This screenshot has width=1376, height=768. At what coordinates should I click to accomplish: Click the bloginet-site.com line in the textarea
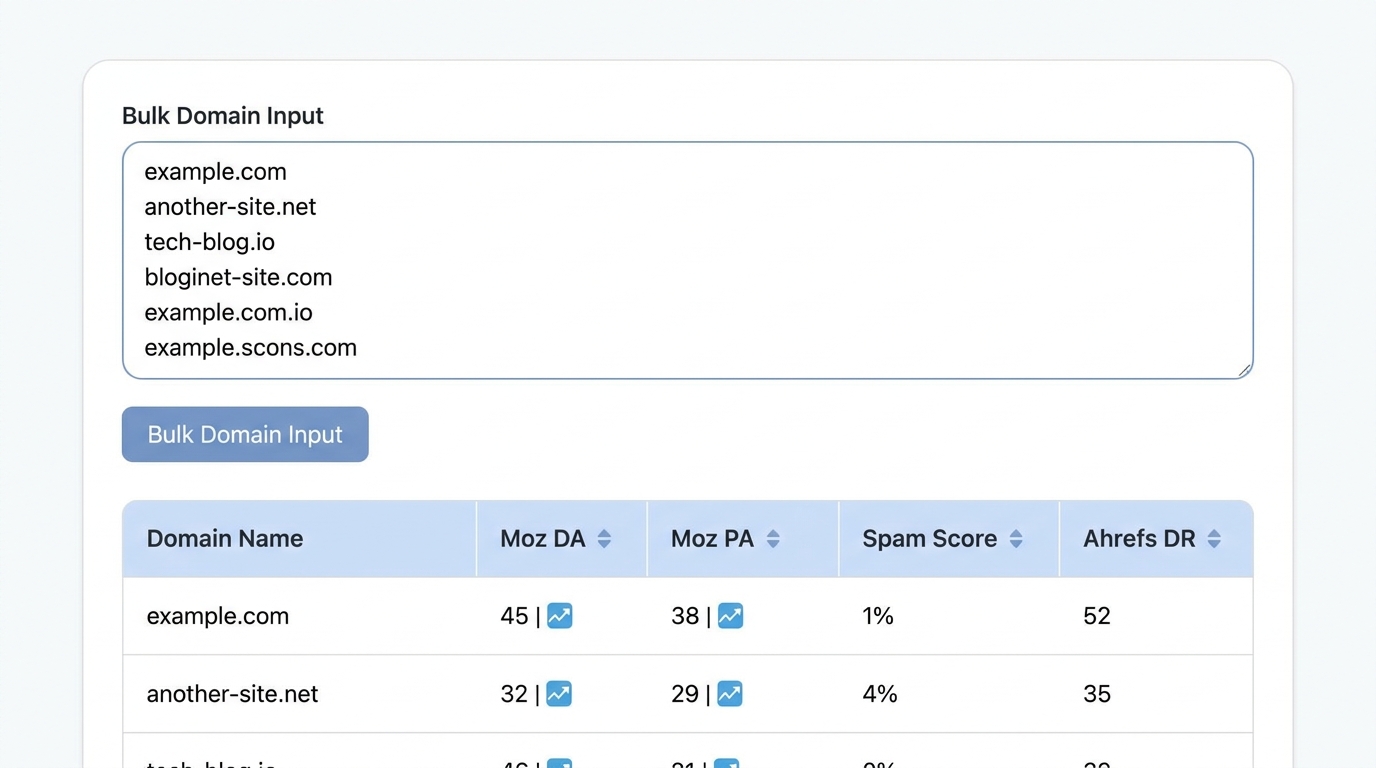click(x=238, y=277)
